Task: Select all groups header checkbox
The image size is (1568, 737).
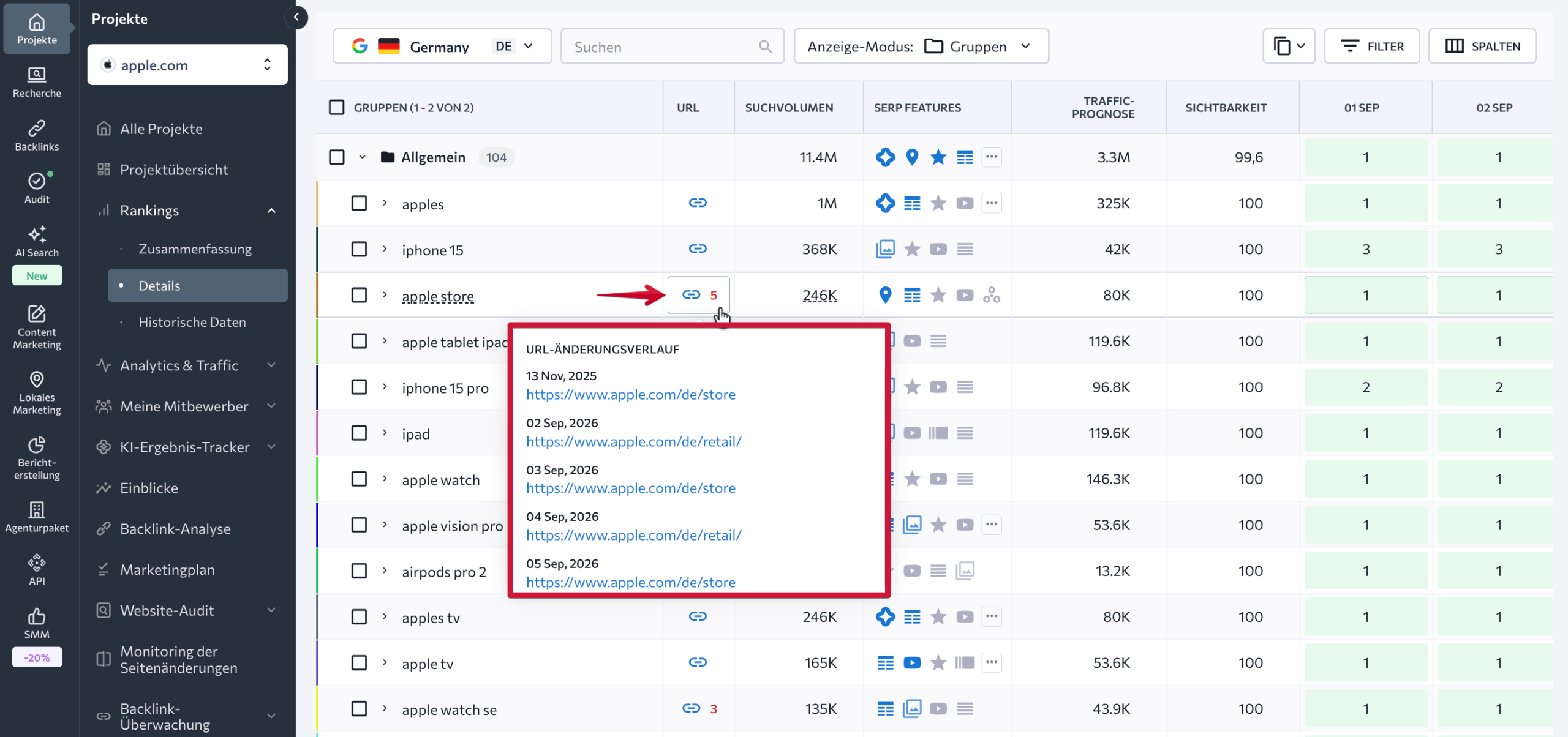Action: coord(336,108)
